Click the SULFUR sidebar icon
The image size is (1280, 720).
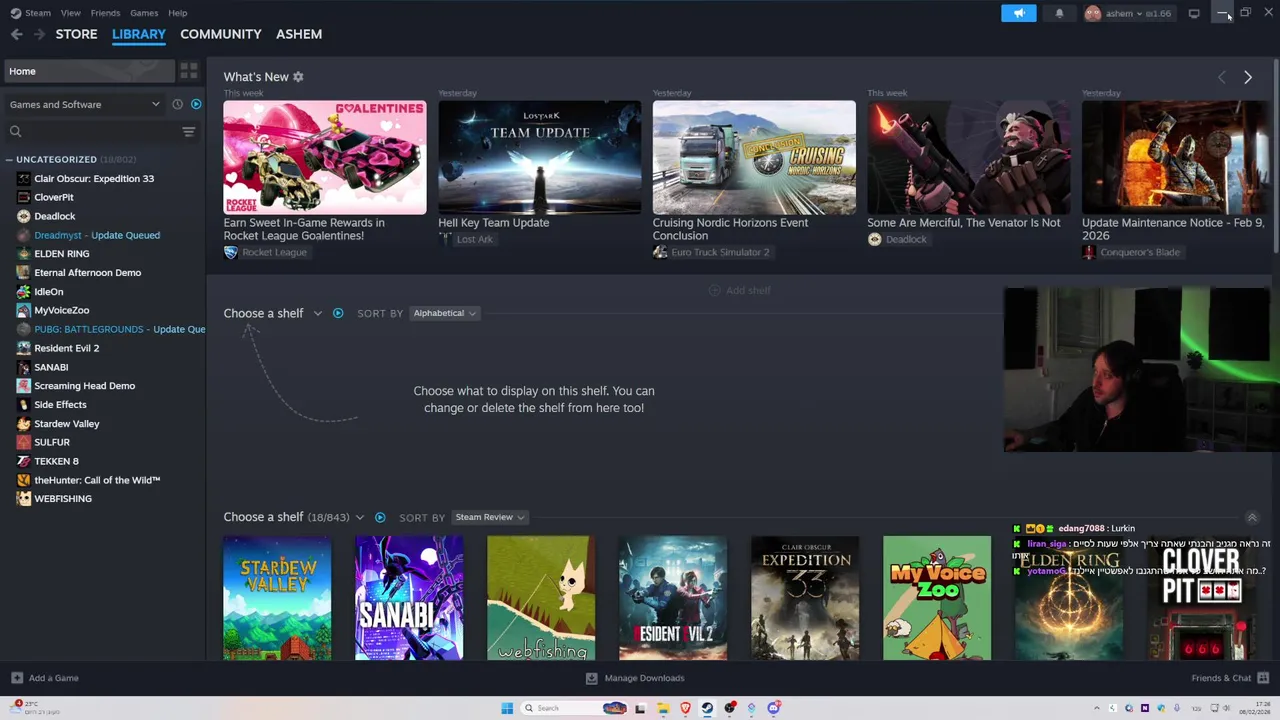tap(24, 442)
